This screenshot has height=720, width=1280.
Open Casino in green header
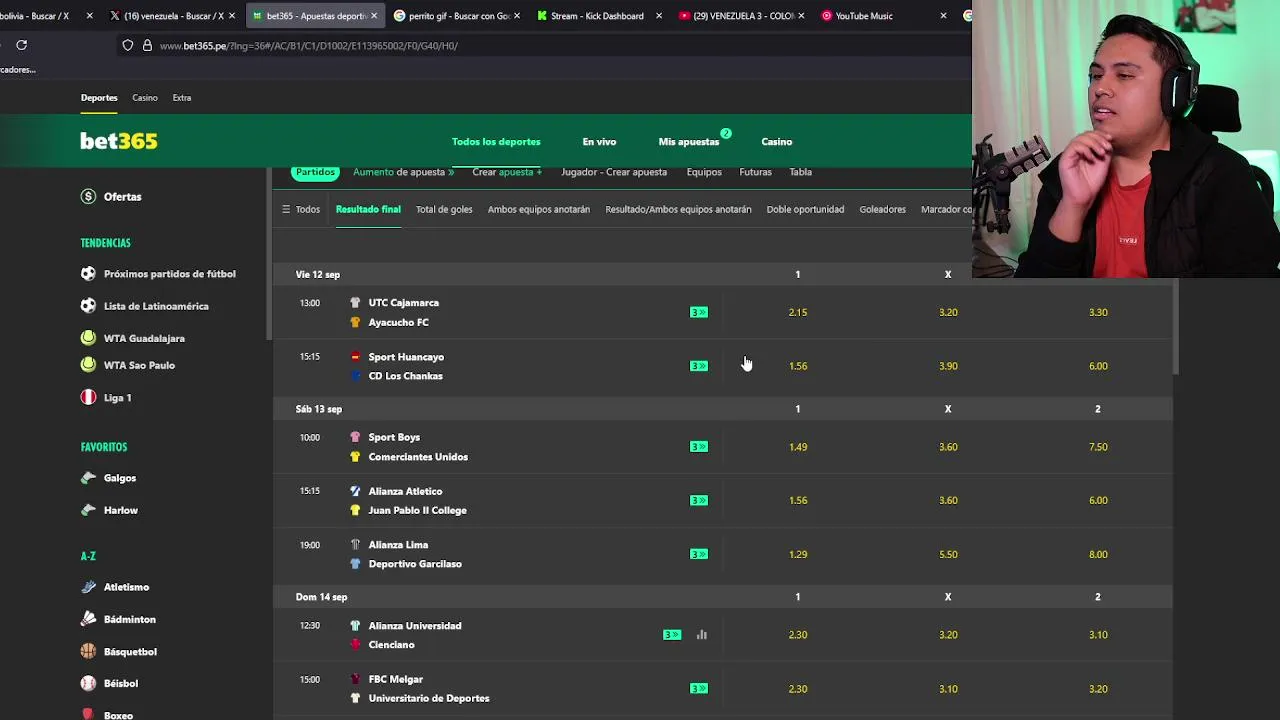click(776, 142)
